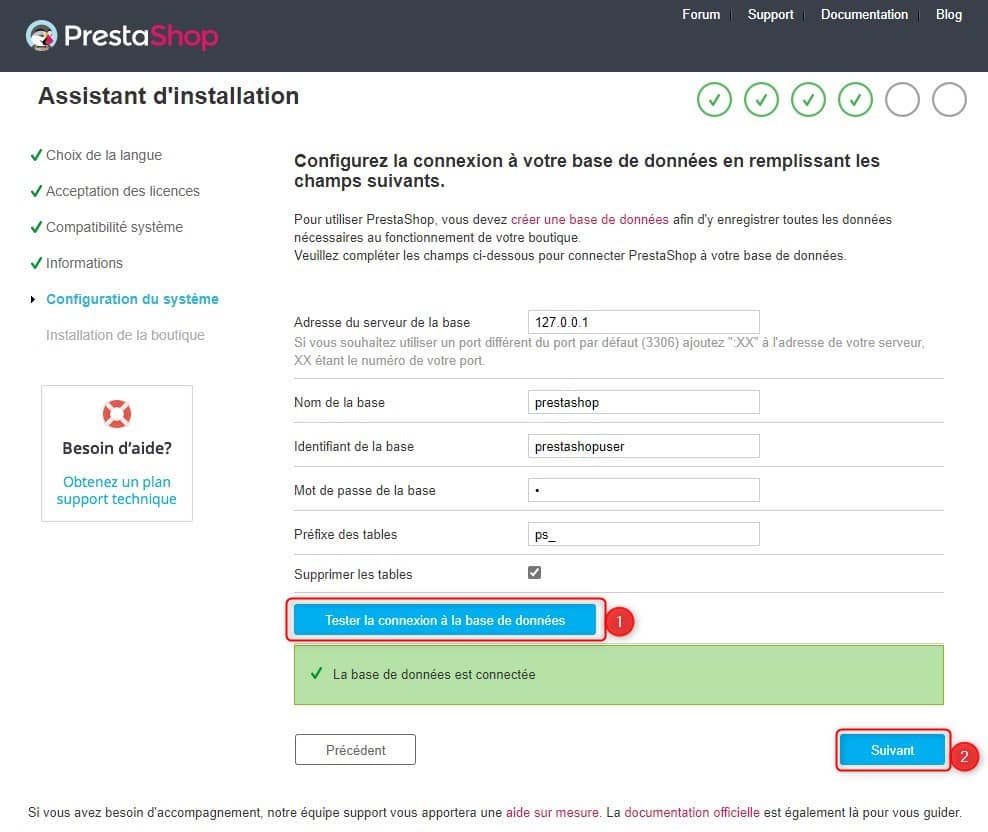988x832 pixels.
Task: Click the Suivant button
Action: [892, 750]
